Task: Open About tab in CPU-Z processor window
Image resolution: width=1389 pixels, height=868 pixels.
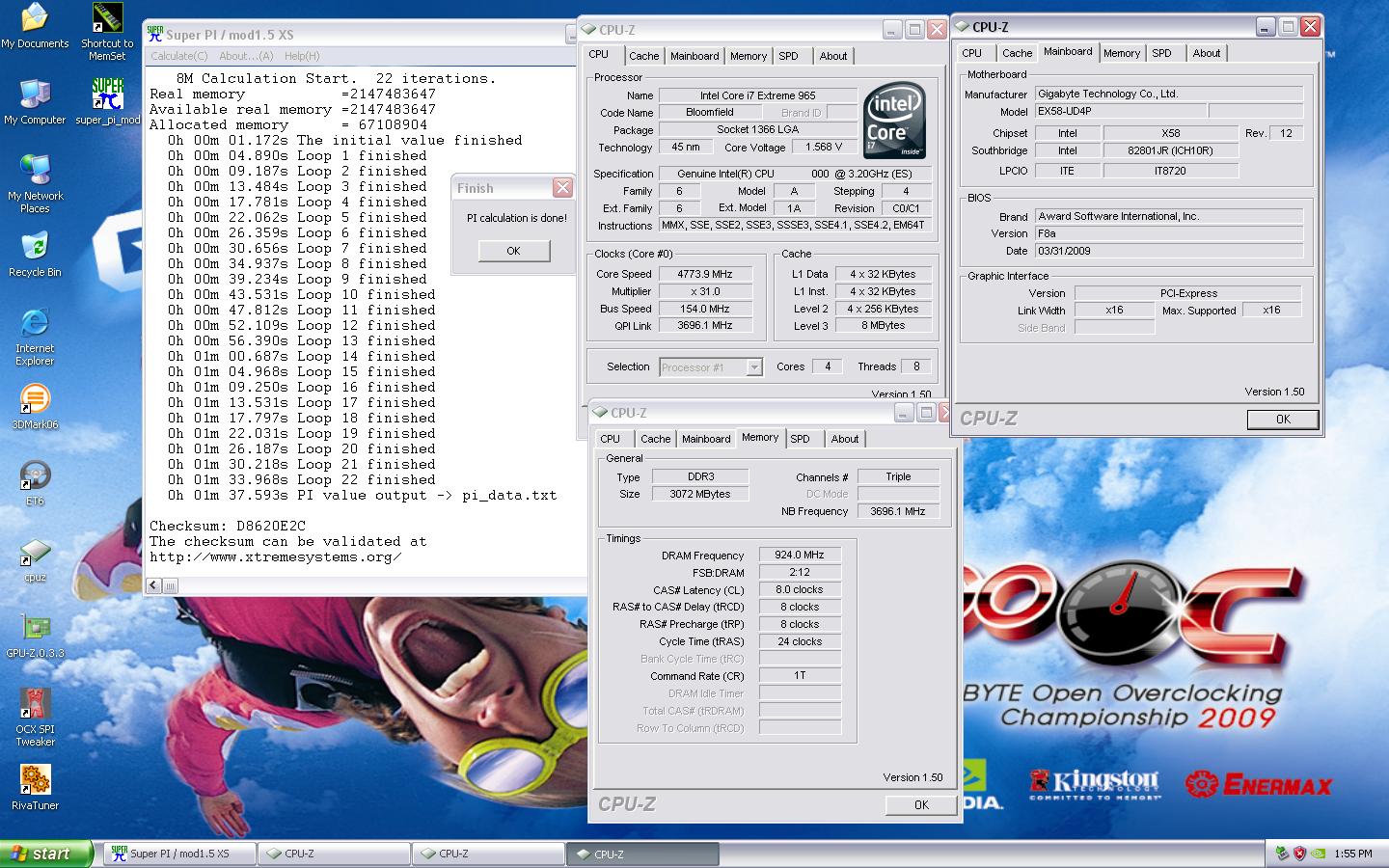Action: (x=833, y=56)
